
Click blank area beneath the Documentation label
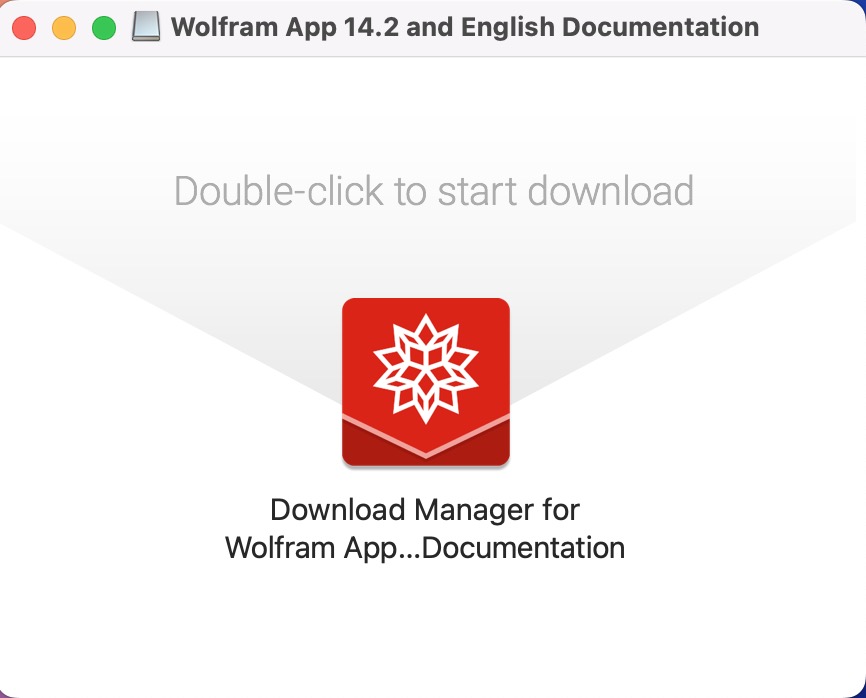coord(425,624)
